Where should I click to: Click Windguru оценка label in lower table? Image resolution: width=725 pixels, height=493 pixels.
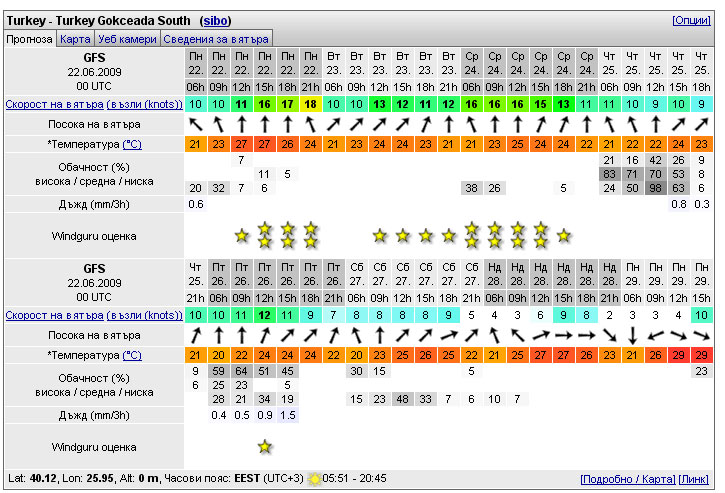(94, 447)
